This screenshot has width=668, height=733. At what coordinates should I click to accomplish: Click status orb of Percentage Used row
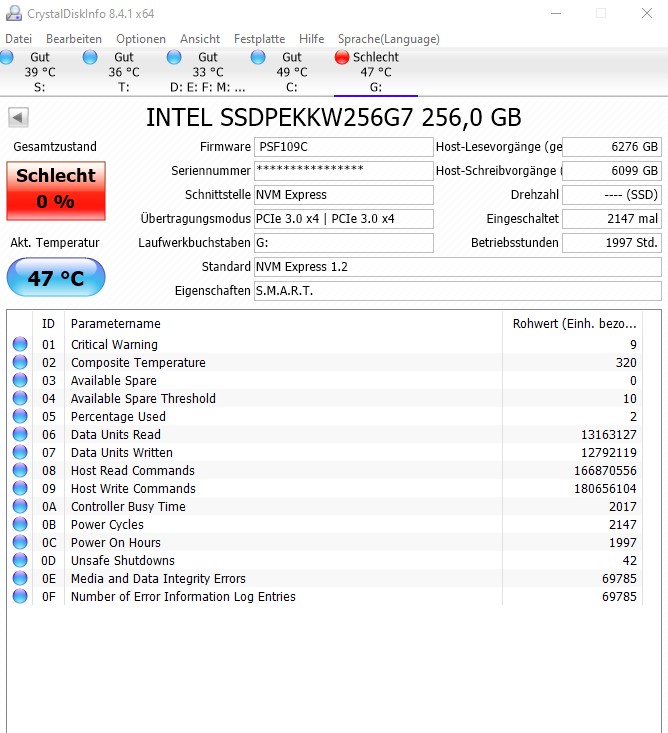(20, 417)
